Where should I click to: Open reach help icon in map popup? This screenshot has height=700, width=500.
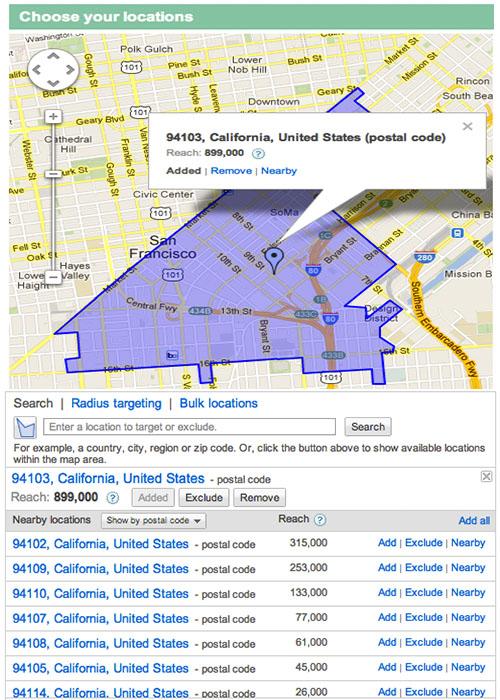point(258,154)
